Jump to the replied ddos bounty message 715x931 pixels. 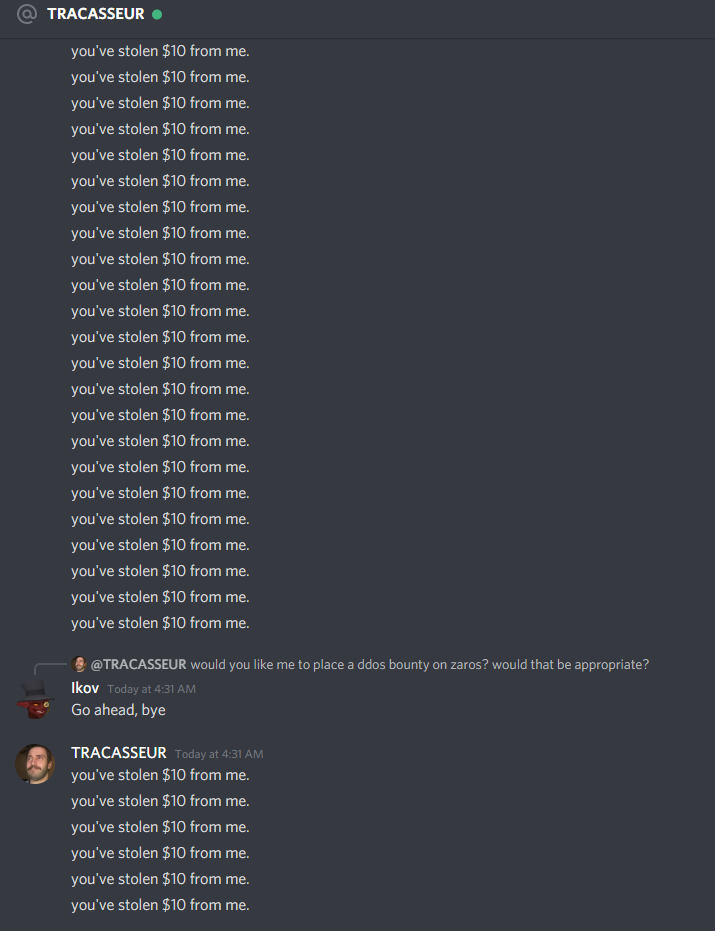pyautogui.click(x=419, y=664)
